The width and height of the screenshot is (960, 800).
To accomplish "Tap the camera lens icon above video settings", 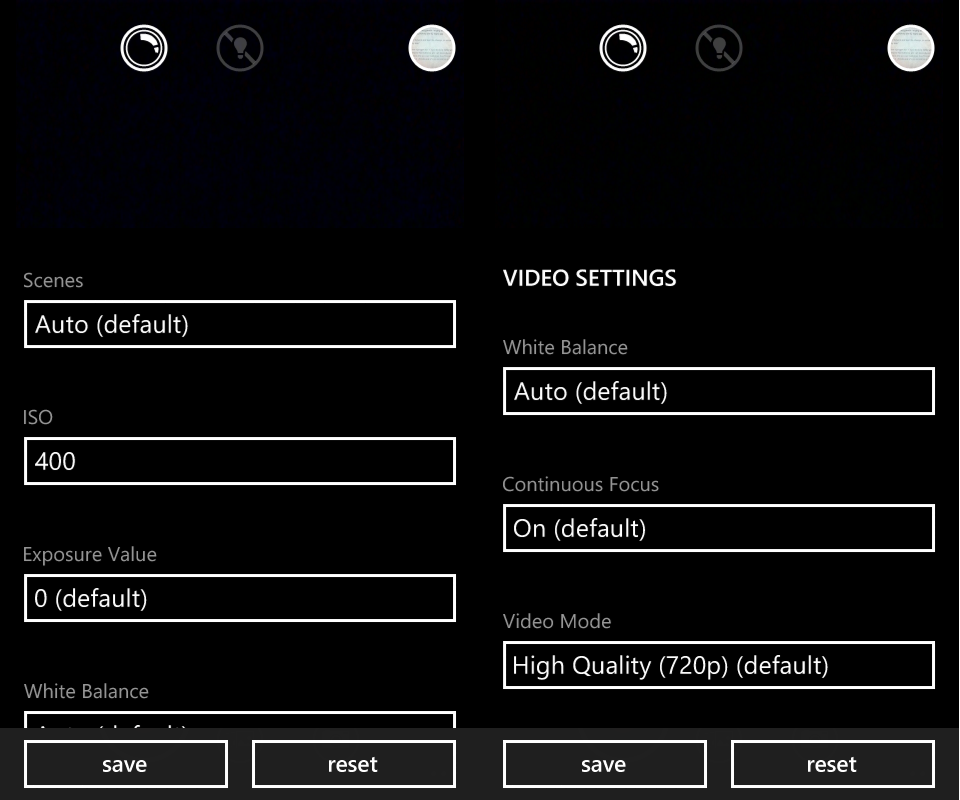I will tap(622, 47).
